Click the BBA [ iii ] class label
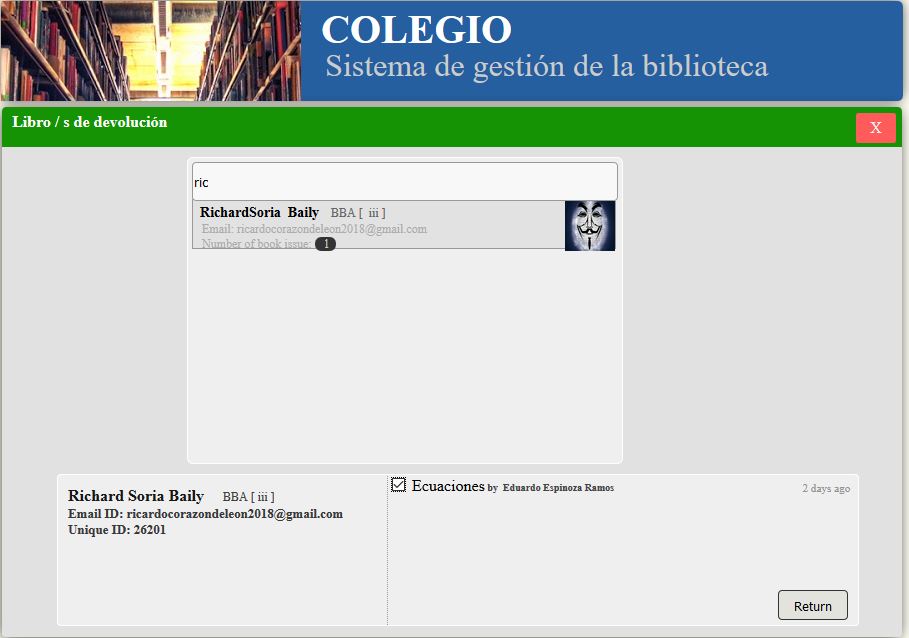The width and height of the screenshot is (909, 638). tap(249, 496)
